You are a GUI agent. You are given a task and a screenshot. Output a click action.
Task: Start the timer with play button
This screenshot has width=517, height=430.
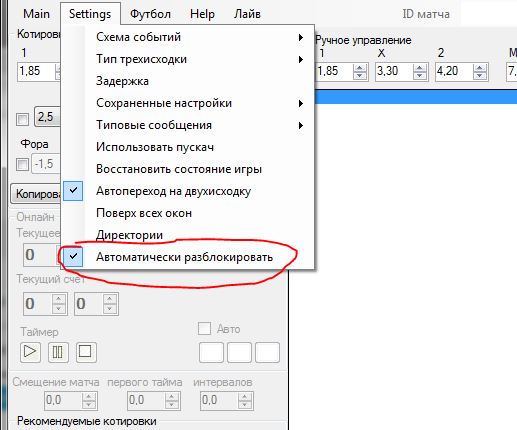click(x=30, y=352)
